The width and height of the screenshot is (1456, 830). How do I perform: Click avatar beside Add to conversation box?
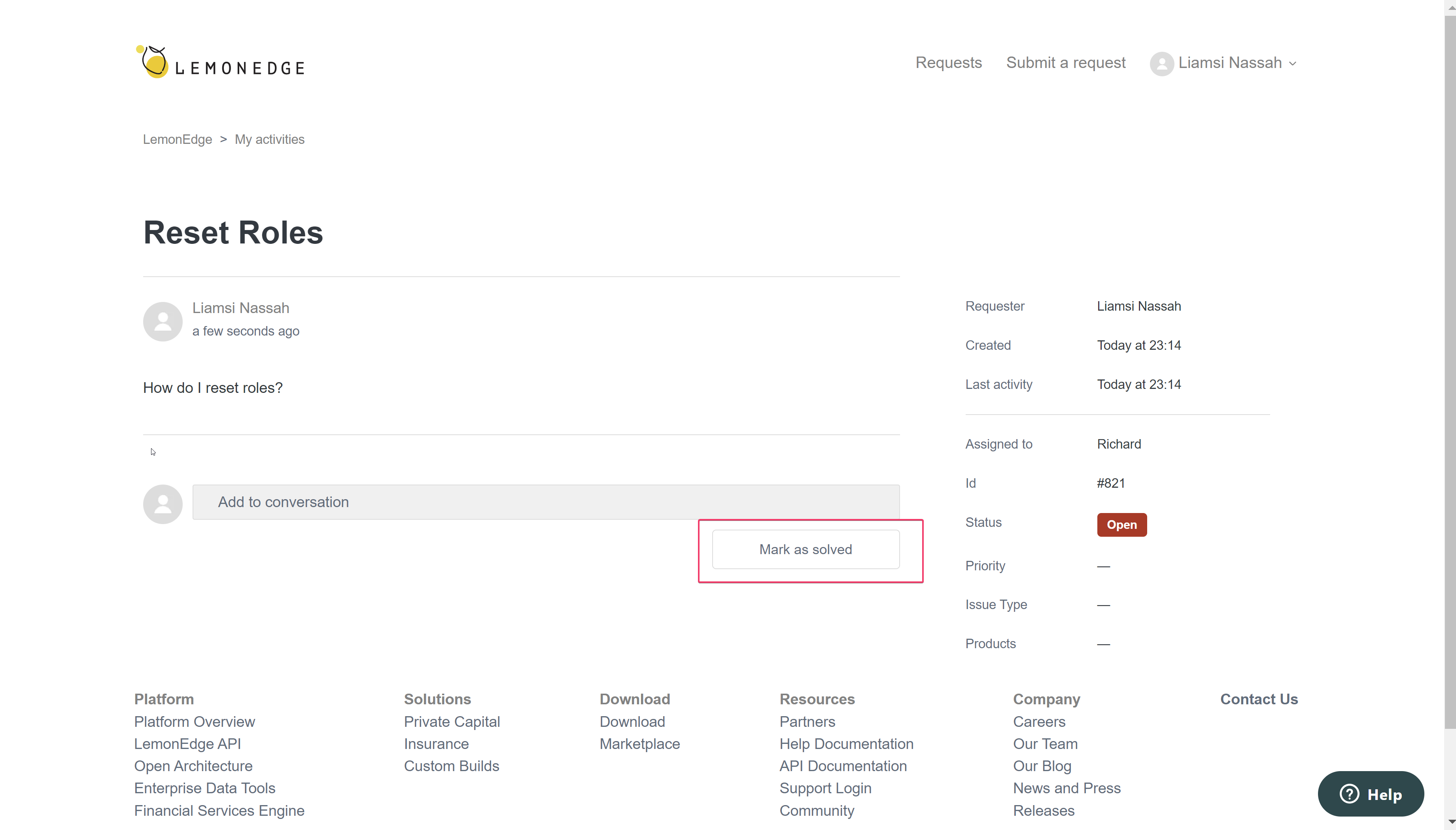point(163,504)
